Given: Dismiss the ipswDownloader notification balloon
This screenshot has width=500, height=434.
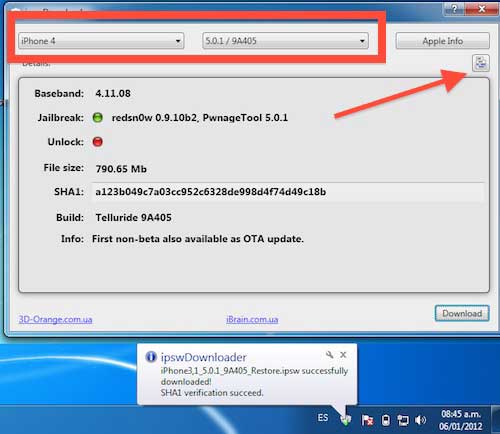Looking at the screenshot, I should click(343, 355).
